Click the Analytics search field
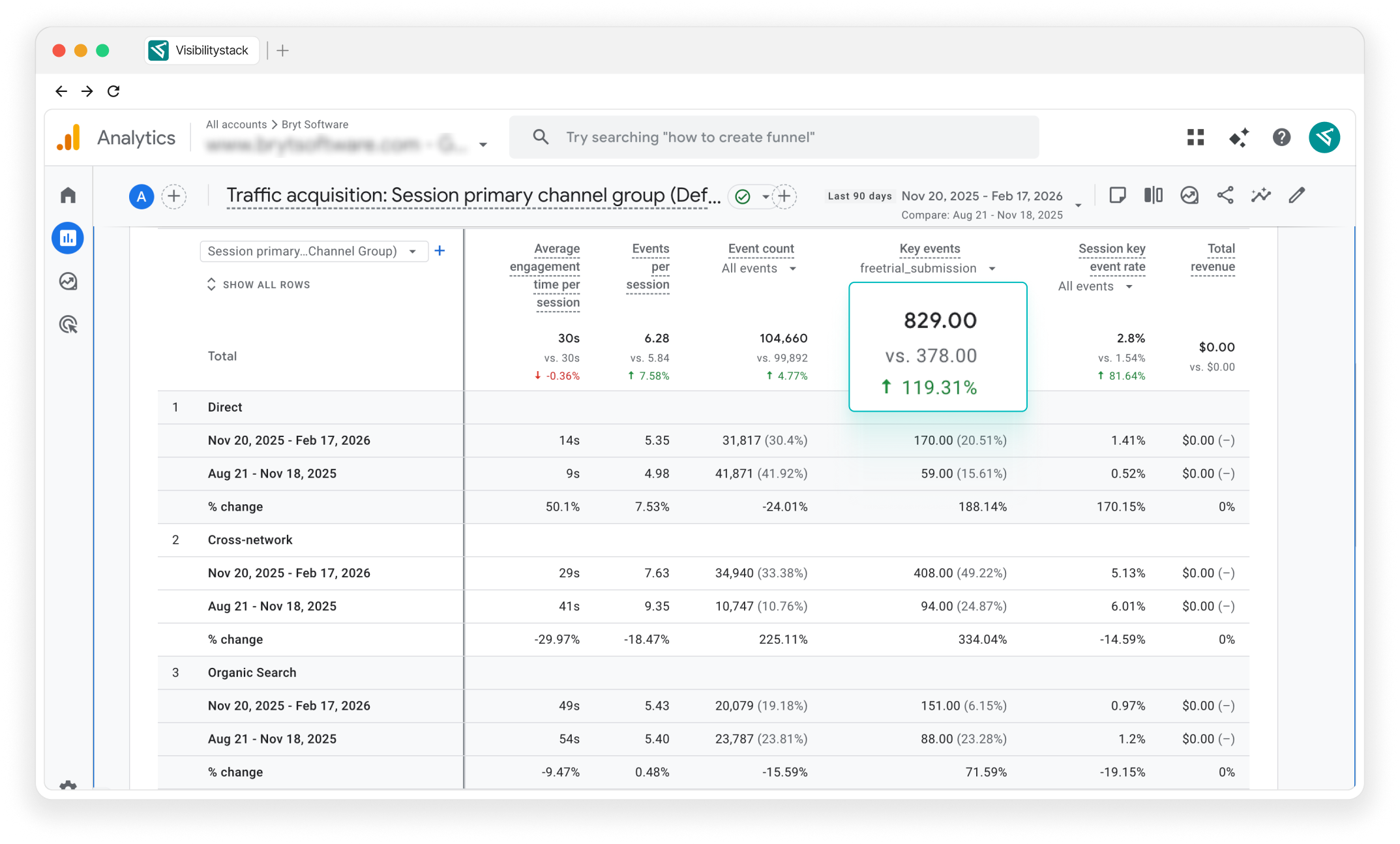Viewport: 1400px width, 844px height. coord(773,137)
